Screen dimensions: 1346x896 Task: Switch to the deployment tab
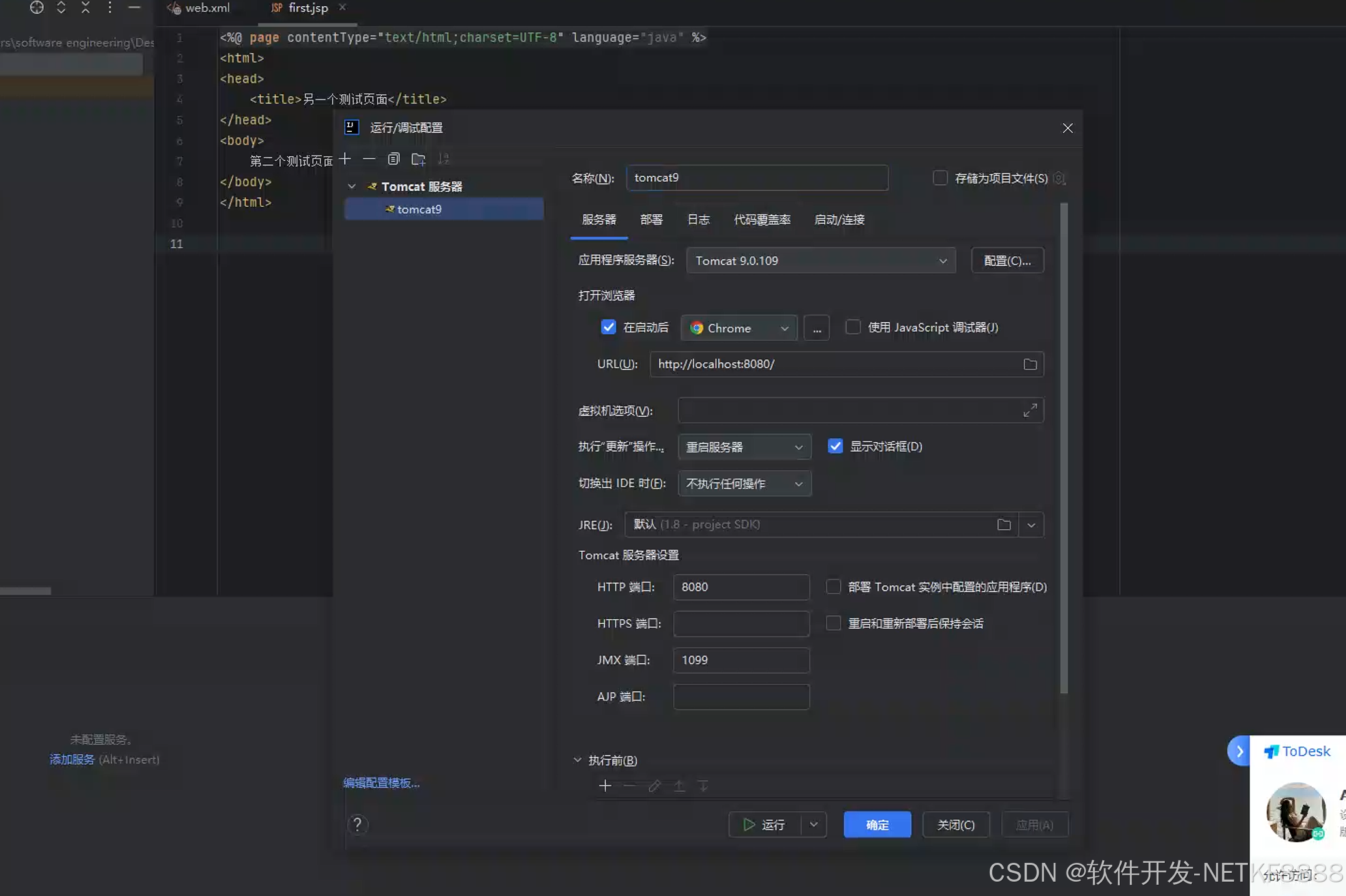click(x=651, y=220)
